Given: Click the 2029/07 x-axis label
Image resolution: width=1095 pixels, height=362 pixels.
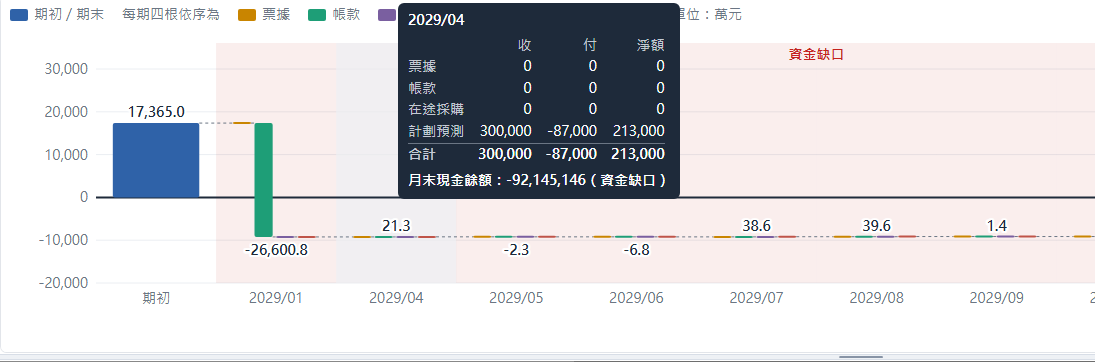Looking at the screenshot, I should pyautogui.click(x=756, y=298).
